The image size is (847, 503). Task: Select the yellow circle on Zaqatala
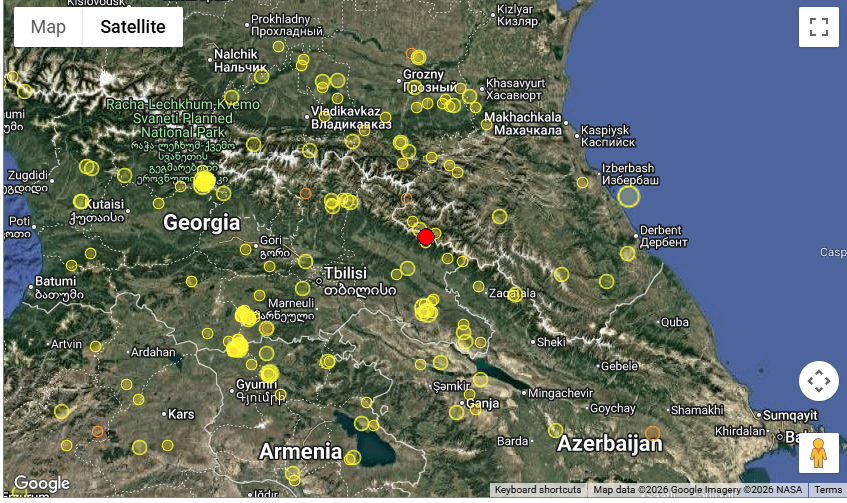pyautogui.click(x=514, y=294)
